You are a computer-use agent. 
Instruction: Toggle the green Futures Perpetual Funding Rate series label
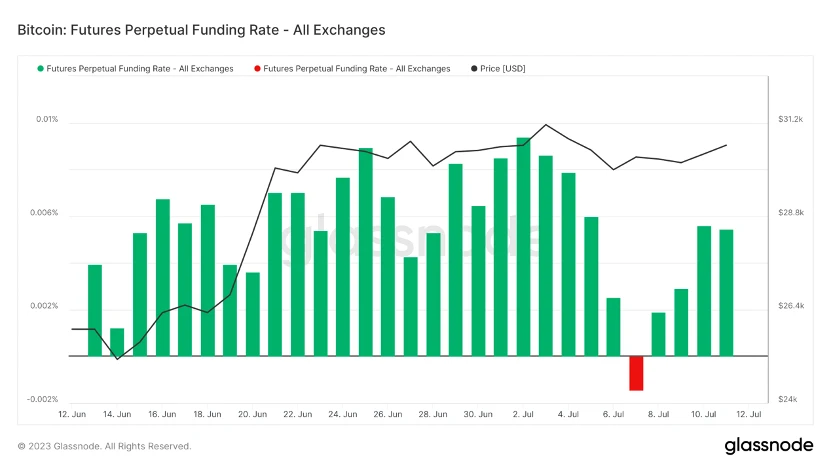click(x=141, y=69)
